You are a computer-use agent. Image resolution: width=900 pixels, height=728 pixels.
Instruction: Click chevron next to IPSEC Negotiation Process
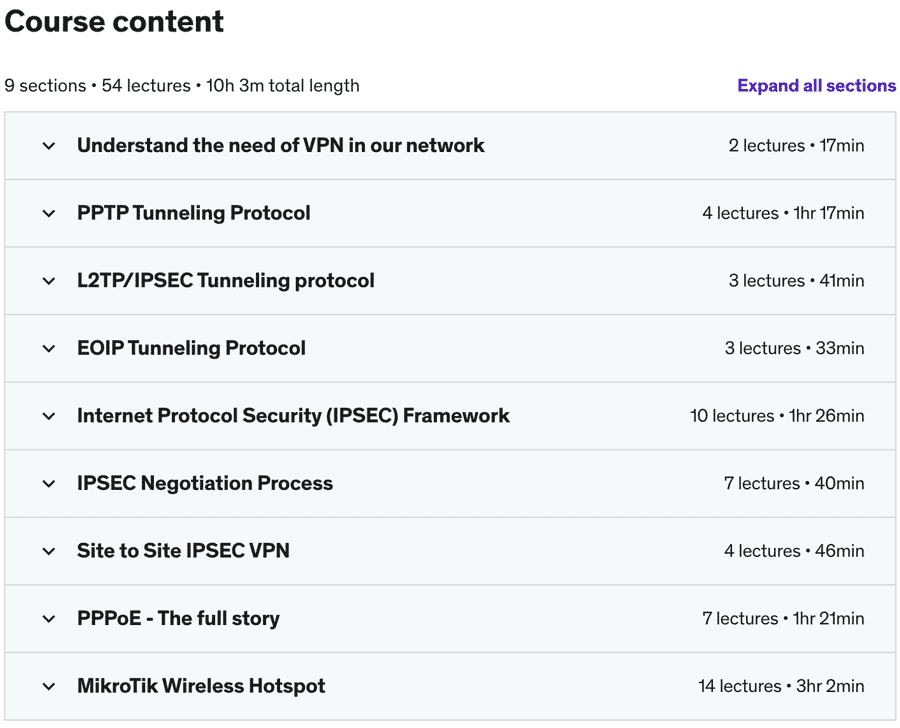49,483
